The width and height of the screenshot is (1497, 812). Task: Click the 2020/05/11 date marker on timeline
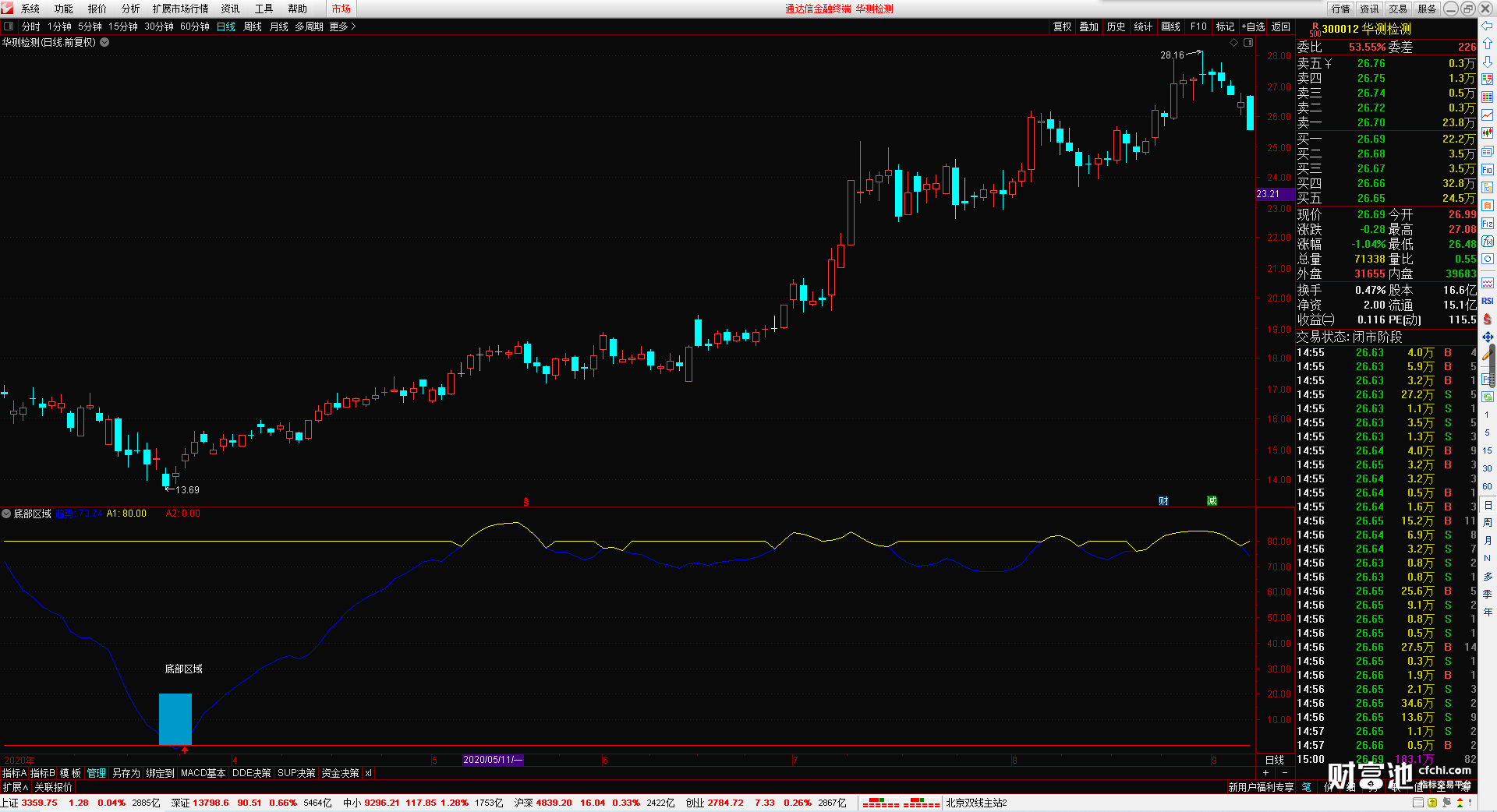coord(493,760)
